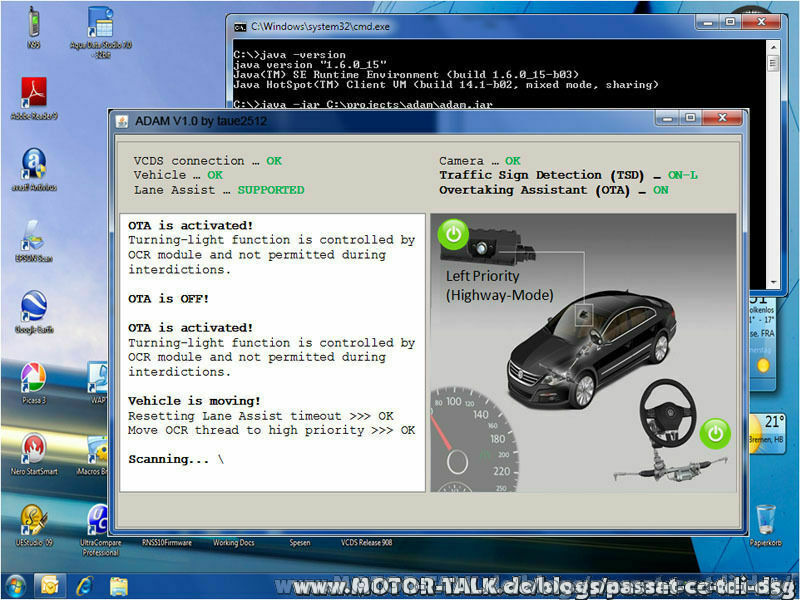Click the weather gadget showing 21°
800x600 pixels.
click(x=765, y=433)
